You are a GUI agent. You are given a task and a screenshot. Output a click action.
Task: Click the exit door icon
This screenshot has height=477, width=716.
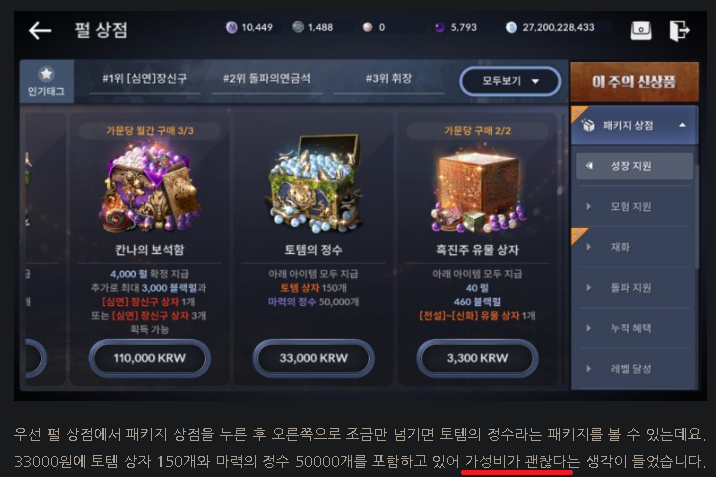[679, 31]
